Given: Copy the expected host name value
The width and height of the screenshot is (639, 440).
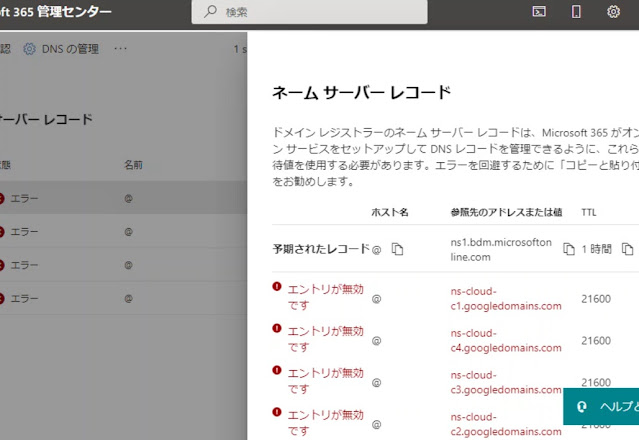Looking at the screenshot, I should [397, 249].
